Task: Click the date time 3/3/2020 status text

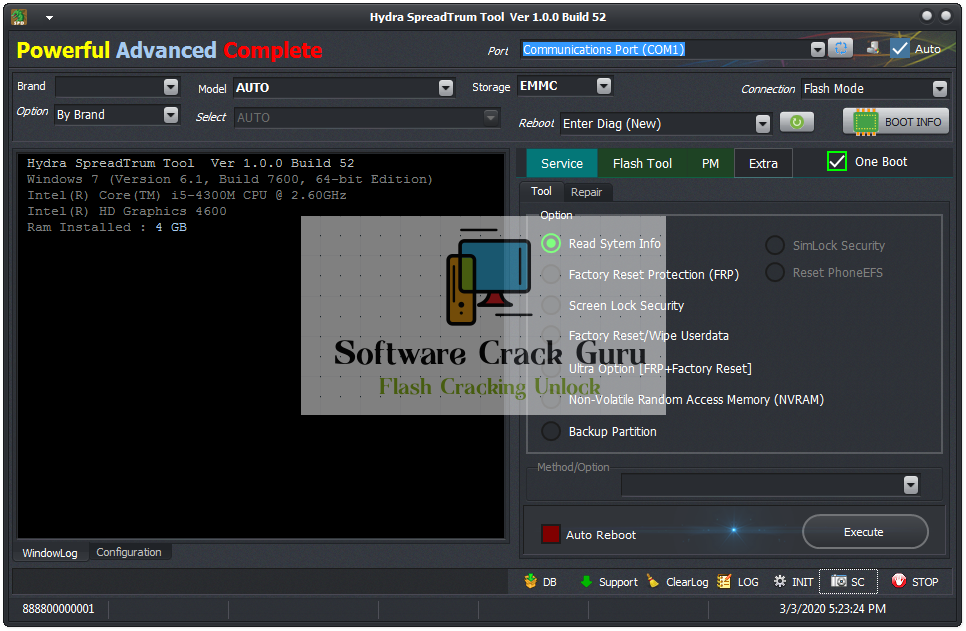Action: tap(832, 609)
